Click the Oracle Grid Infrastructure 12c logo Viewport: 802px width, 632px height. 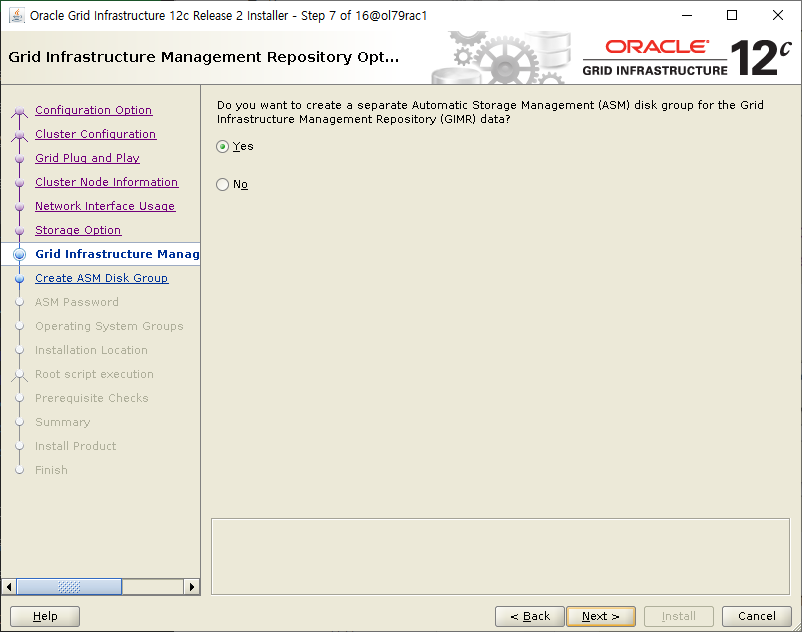(x=687, y=58)
